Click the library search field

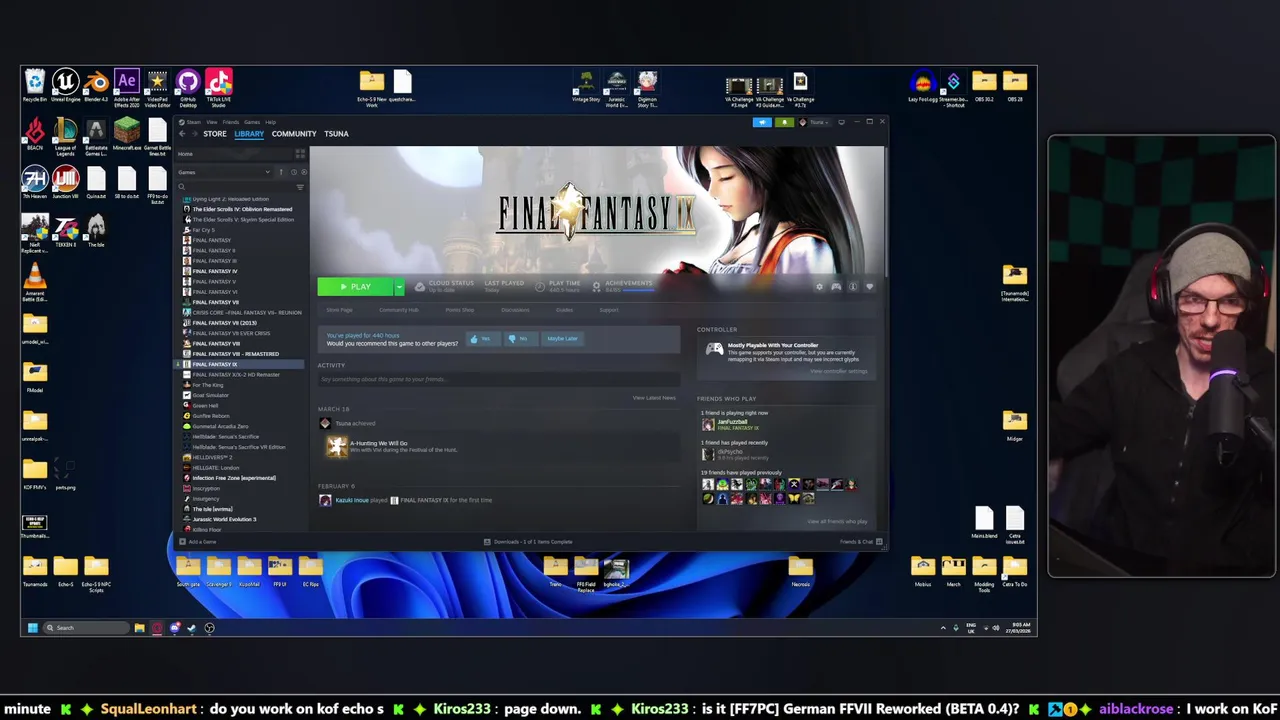click(x=235, y=187)
